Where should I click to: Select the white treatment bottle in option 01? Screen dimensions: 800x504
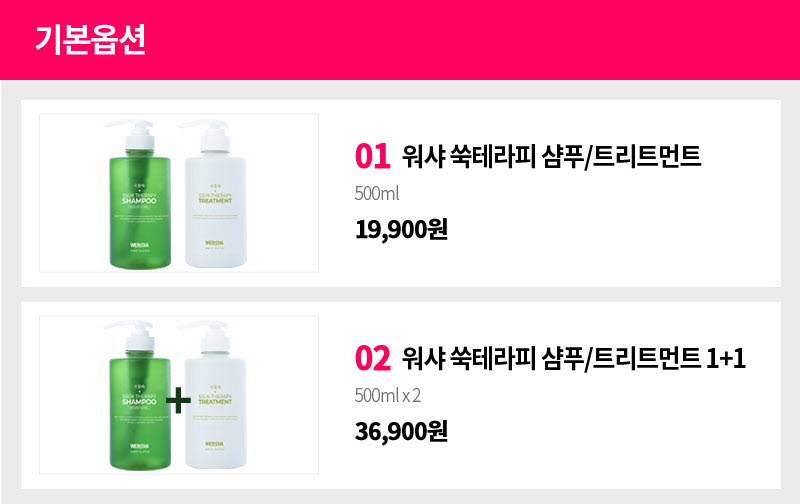(215, 194)
